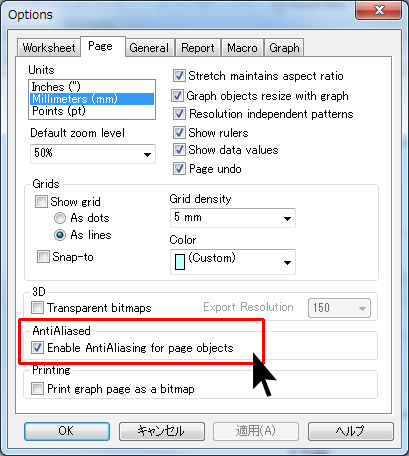The image size is (409, 456).
Task: Click the light cyan grid color swatch
Action: [x=180, y=262]
